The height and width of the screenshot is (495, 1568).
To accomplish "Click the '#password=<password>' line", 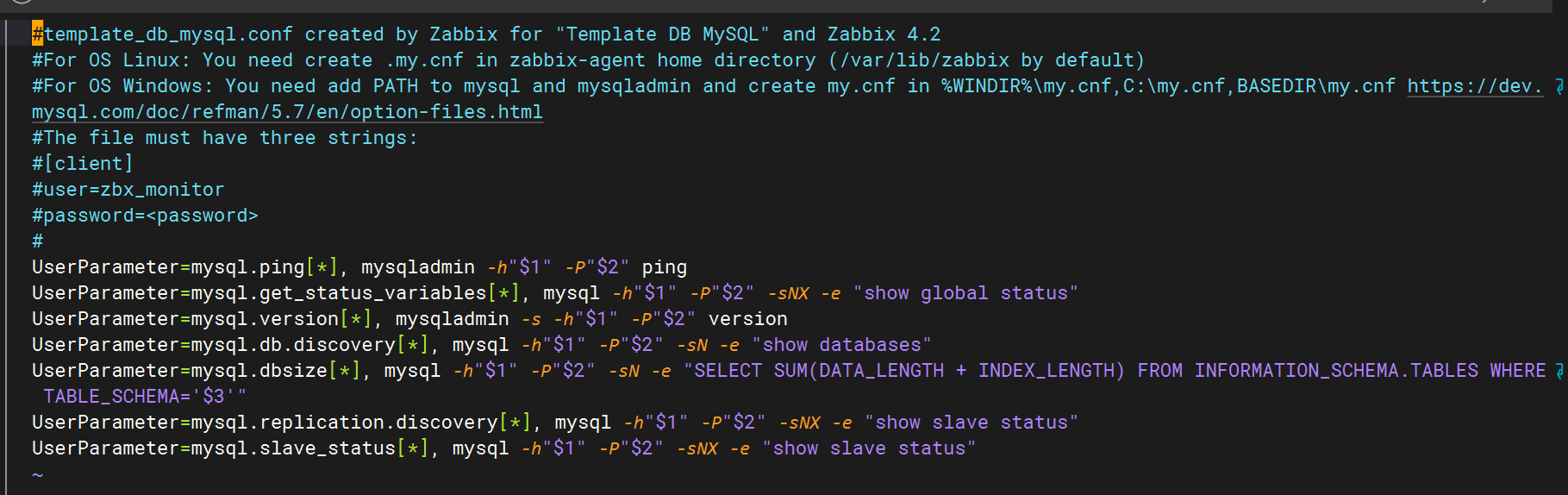I will [145, 216].
